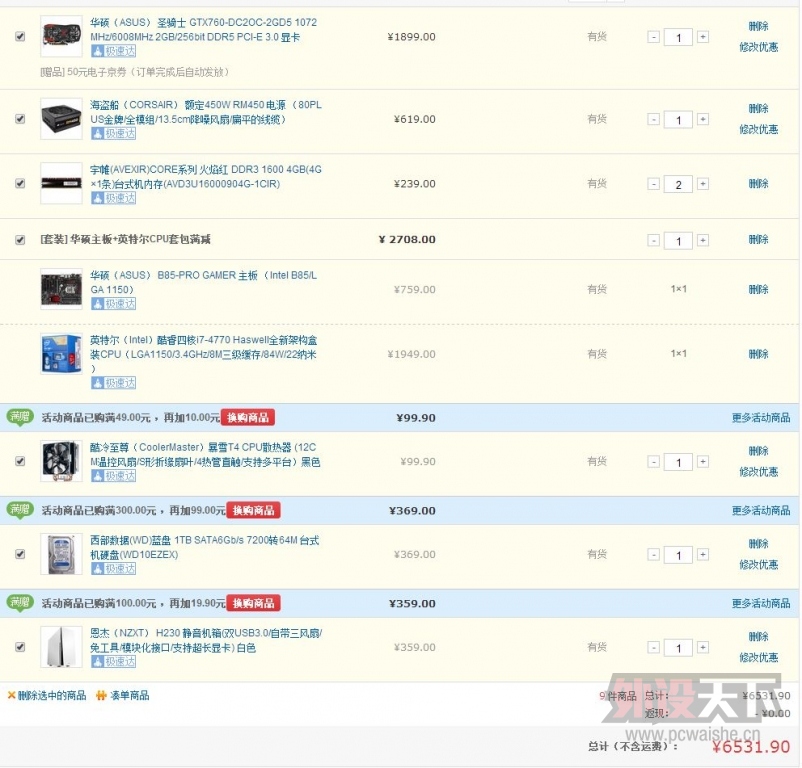Increase quantity of CoolerMaster T4 cooler
802x768 pixels.
point(703,462)
